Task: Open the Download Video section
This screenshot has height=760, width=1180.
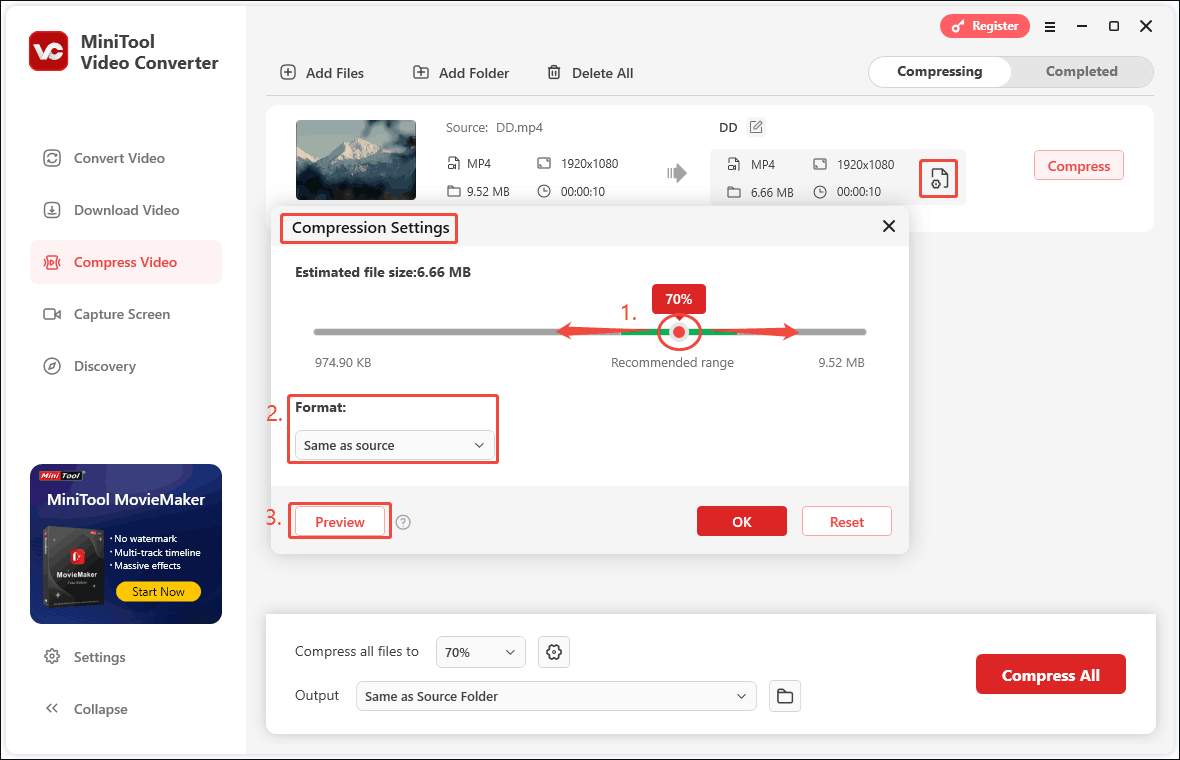Action: [111, 210]
